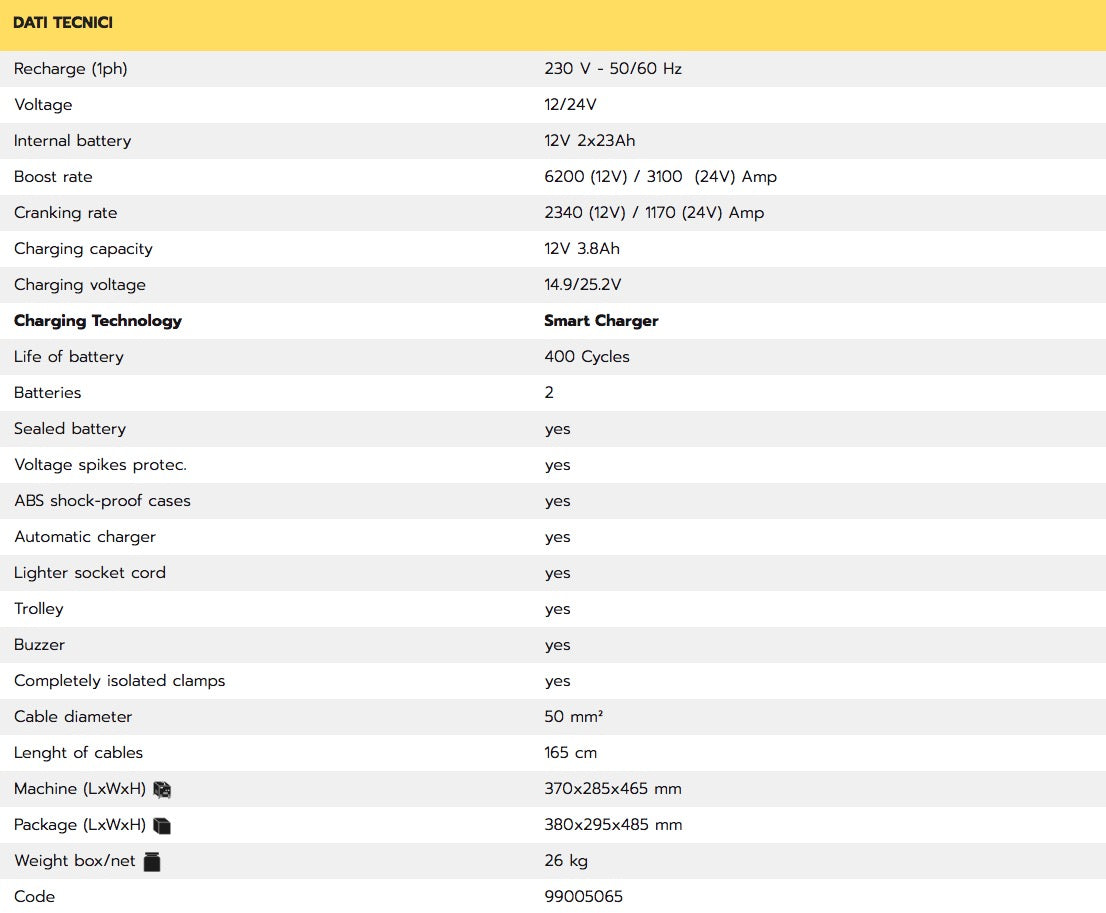Click the 400 Cycles battery life value

587,357
